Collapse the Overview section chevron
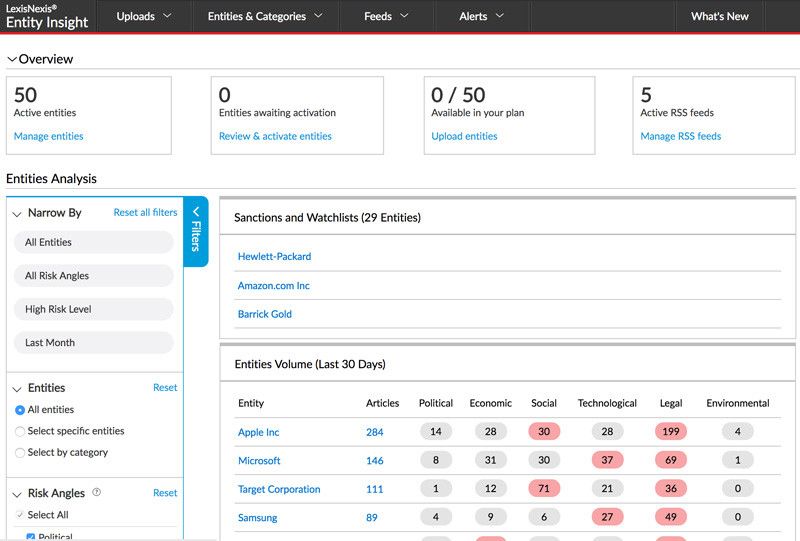Screen dimensions: 800x541 (x=12, y=60)
